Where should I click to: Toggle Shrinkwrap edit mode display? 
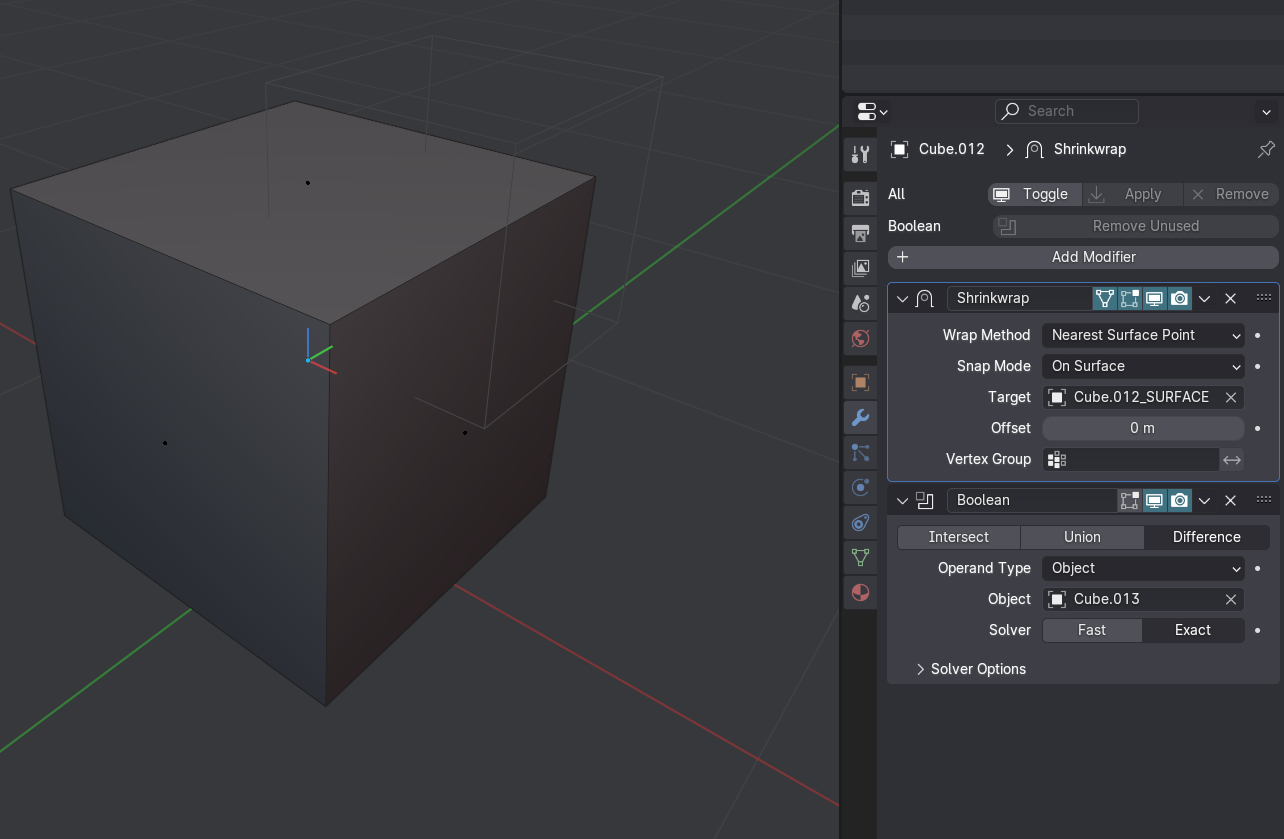point(1130,298)
